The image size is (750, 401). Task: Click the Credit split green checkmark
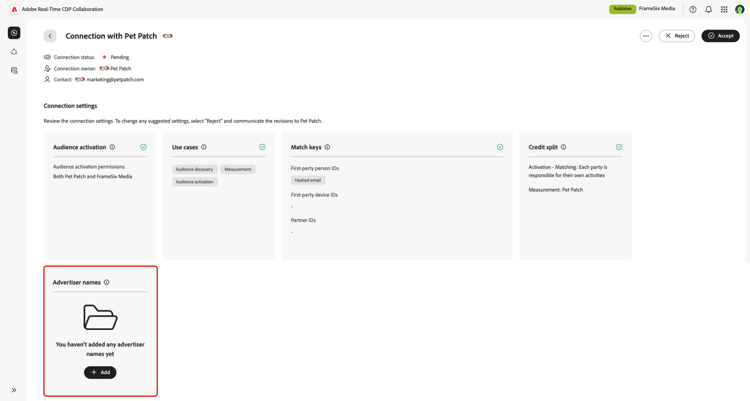pos(619,147)
